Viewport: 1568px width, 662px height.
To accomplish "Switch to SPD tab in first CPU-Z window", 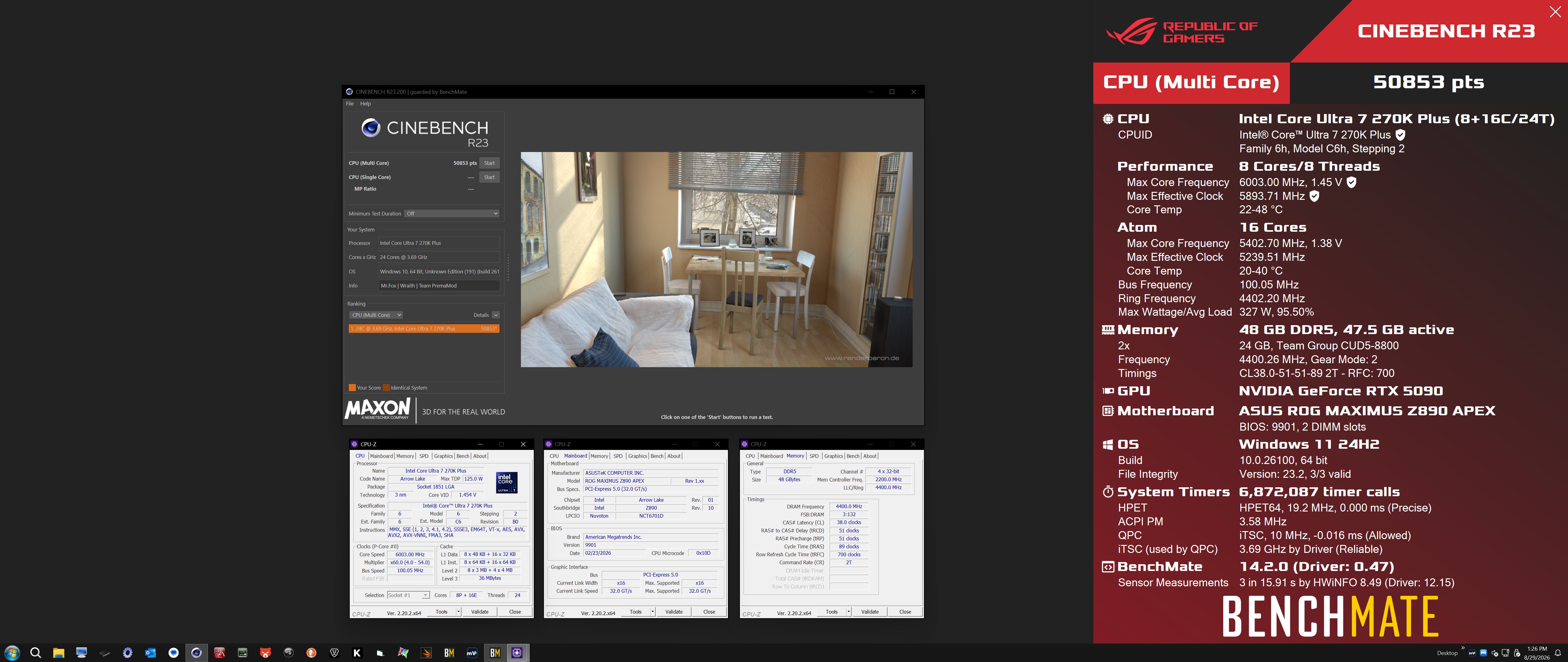I will point(424,456).
